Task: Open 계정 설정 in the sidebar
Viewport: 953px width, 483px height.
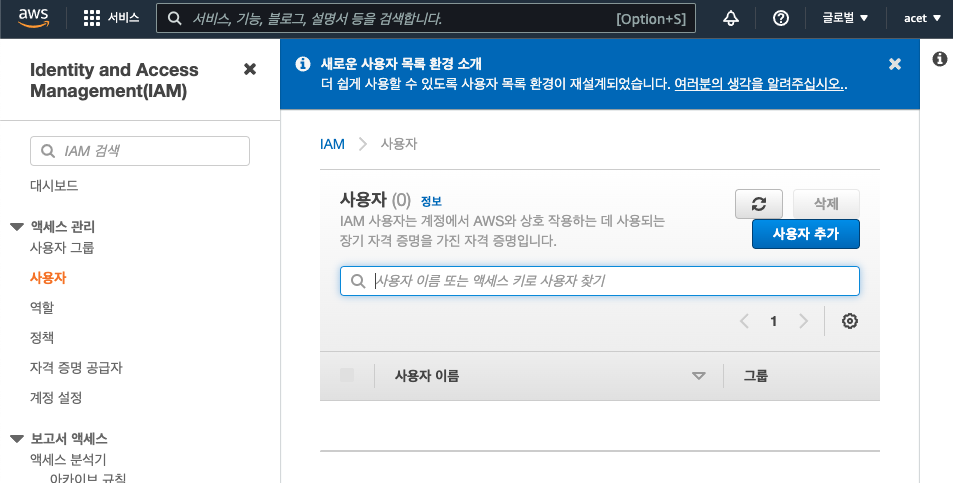Action: [x=56, y=397]
